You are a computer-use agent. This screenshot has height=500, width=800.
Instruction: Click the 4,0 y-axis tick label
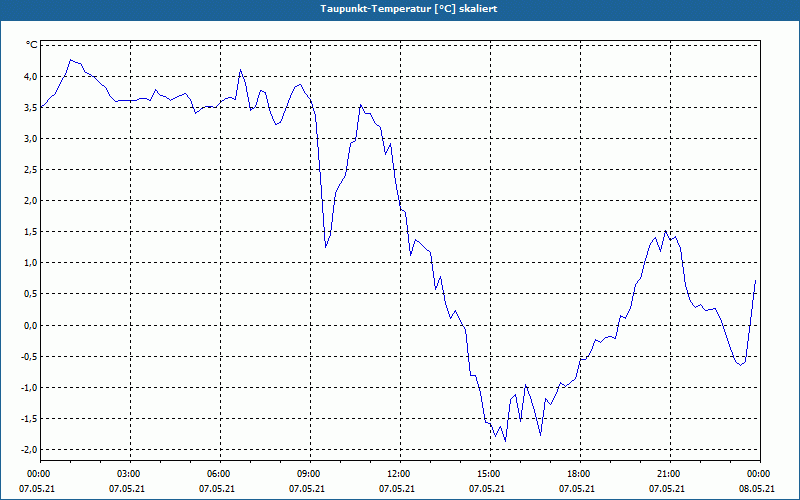[x=30, y=77]
